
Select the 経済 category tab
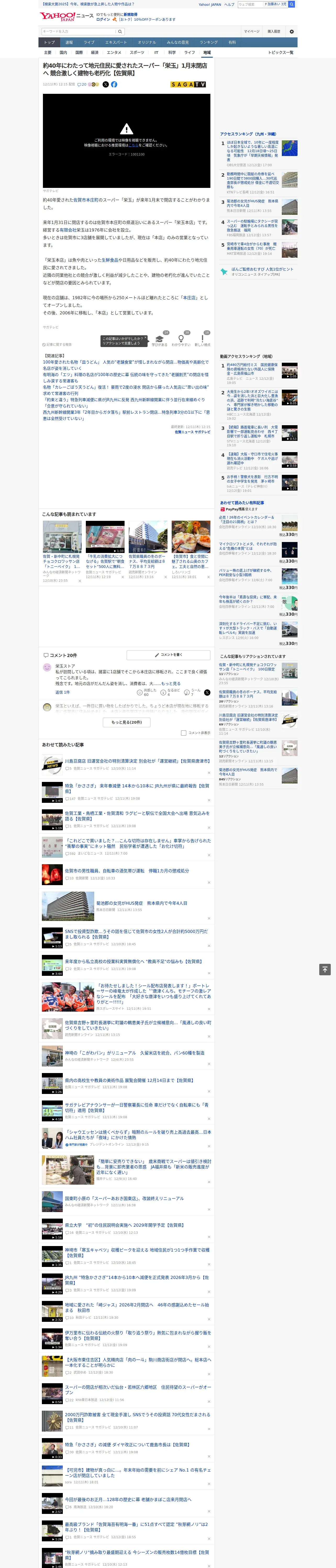(94, 52)
